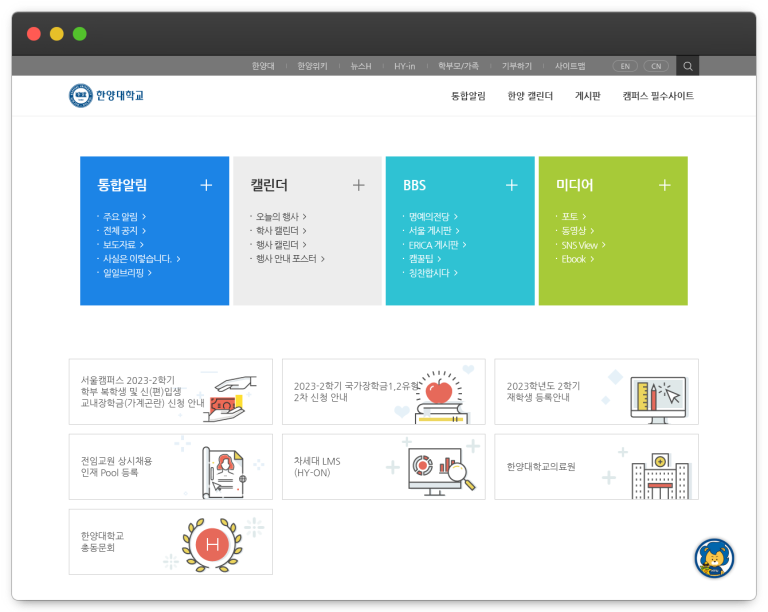Click BBS teal tile heading
768x612 pixels.
[414, 185]
